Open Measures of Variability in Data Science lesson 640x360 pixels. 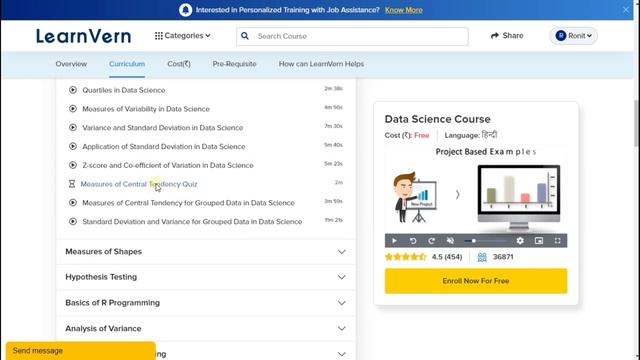click(x=146, y=109)
